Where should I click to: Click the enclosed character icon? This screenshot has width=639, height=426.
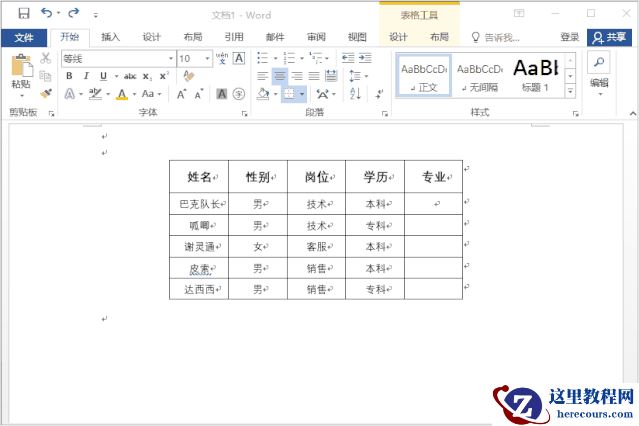click(x=239, y=94)
